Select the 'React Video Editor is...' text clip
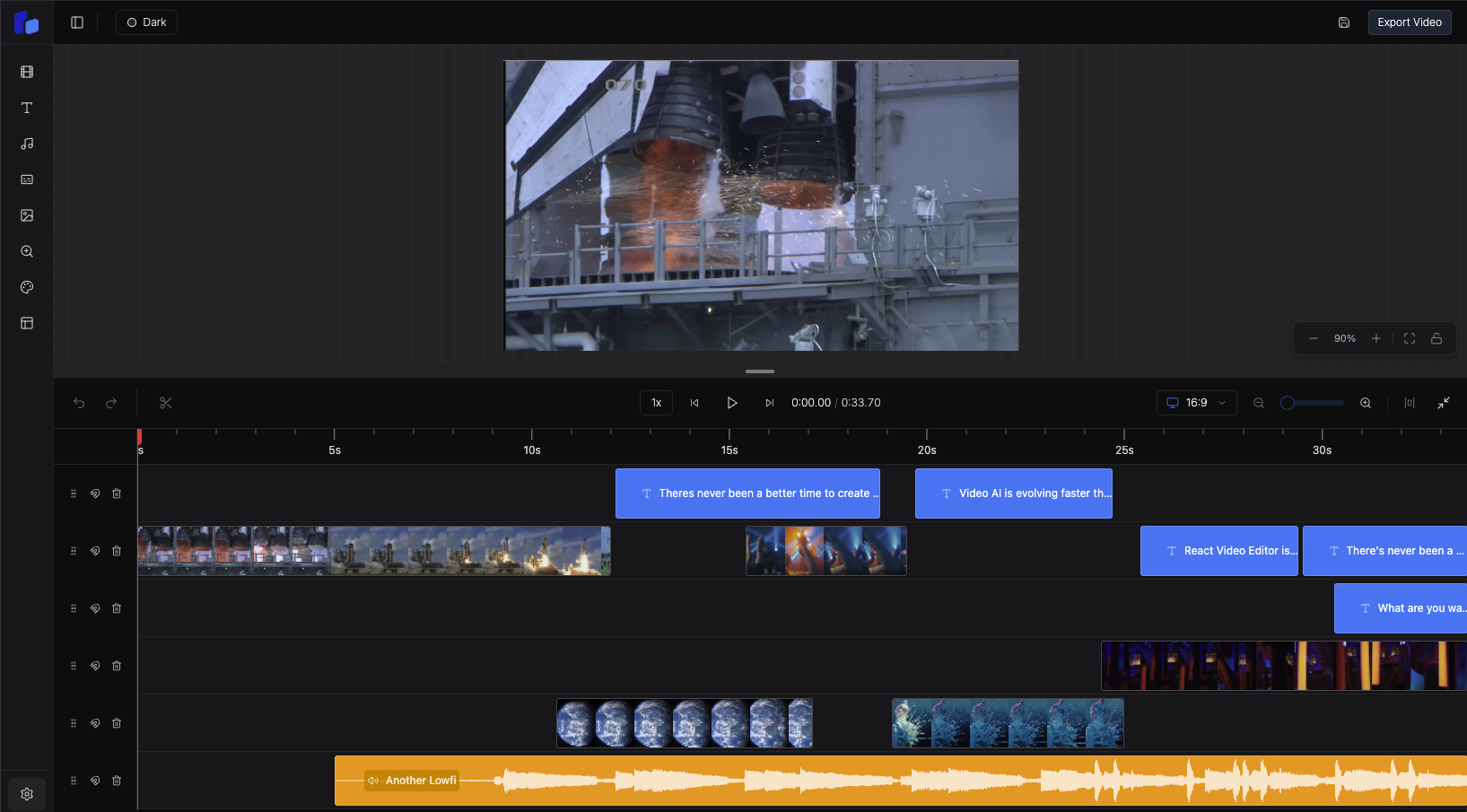 tap(1219, 551)
